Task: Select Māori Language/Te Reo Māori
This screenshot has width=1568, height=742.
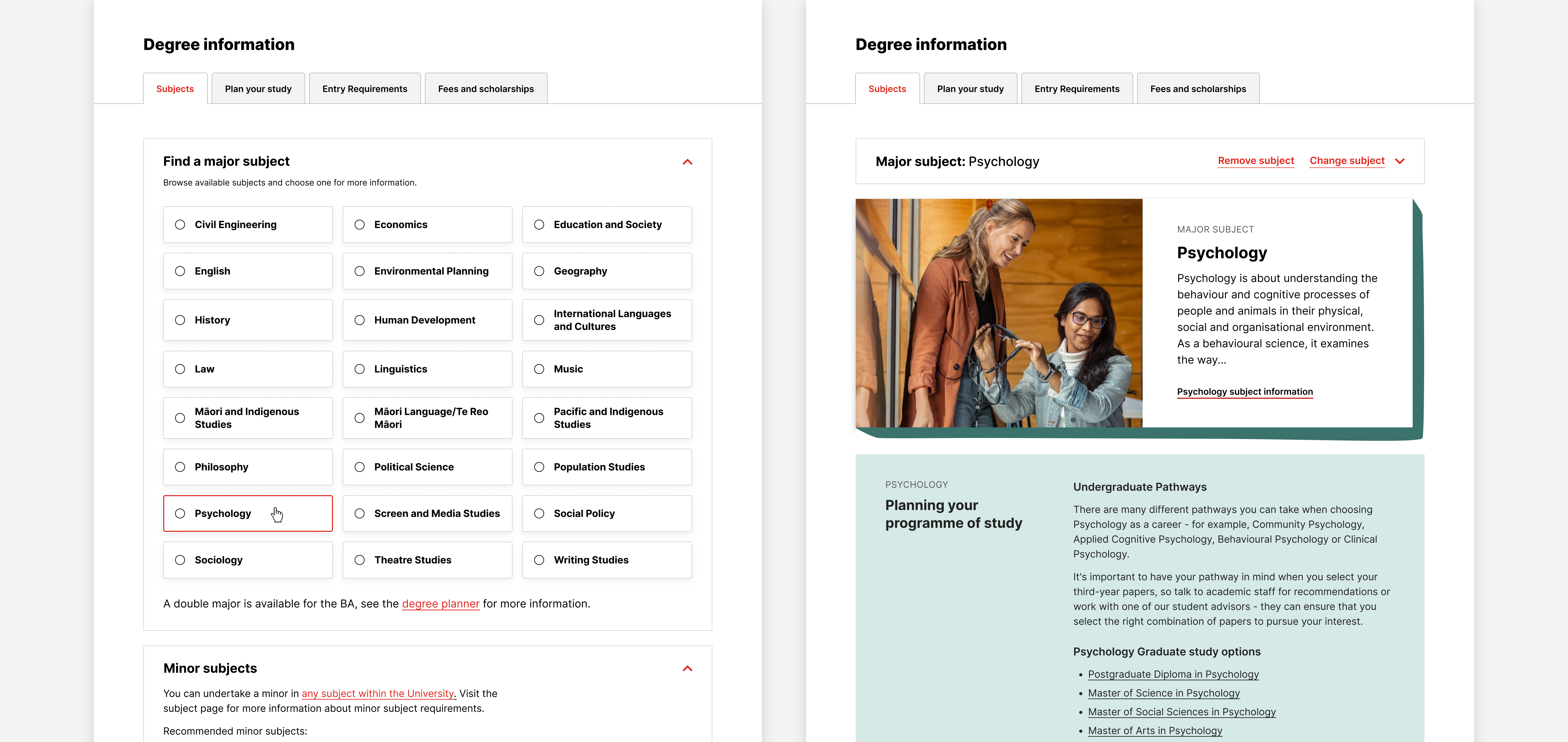Action: coord(427,418)
